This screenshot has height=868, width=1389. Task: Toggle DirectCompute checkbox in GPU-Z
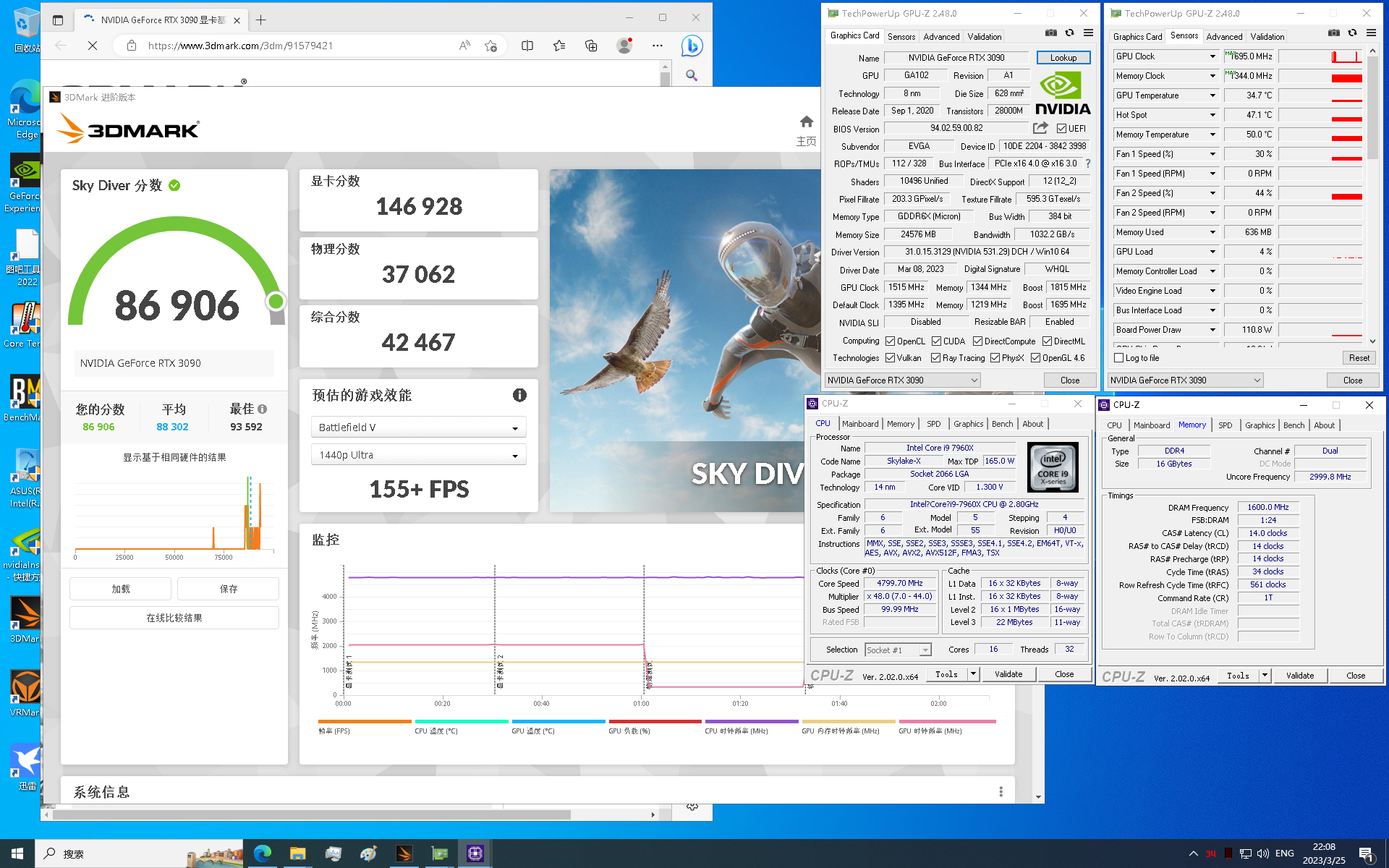[x=977, y=341]
